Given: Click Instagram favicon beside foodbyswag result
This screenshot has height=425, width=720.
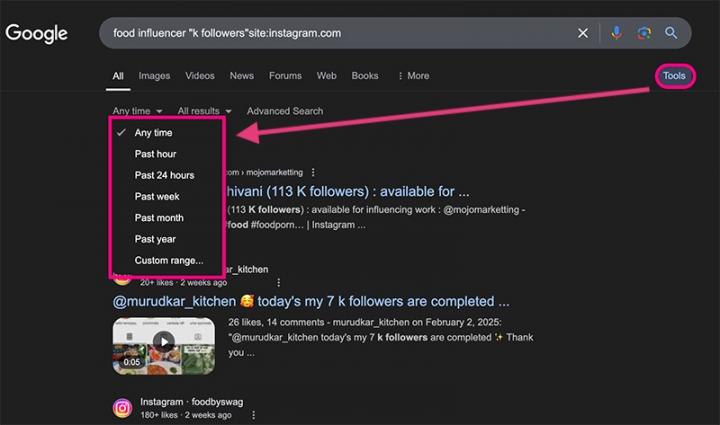Looking at the screenshot, I should (x=123, y=408).
